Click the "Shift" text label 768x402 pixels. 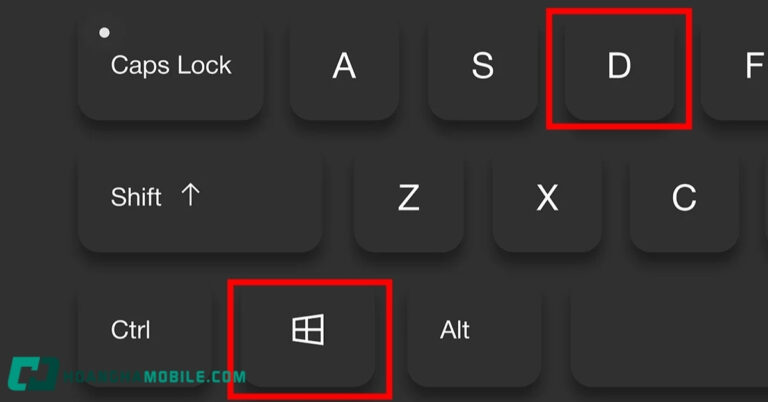(x=136, y=197)
